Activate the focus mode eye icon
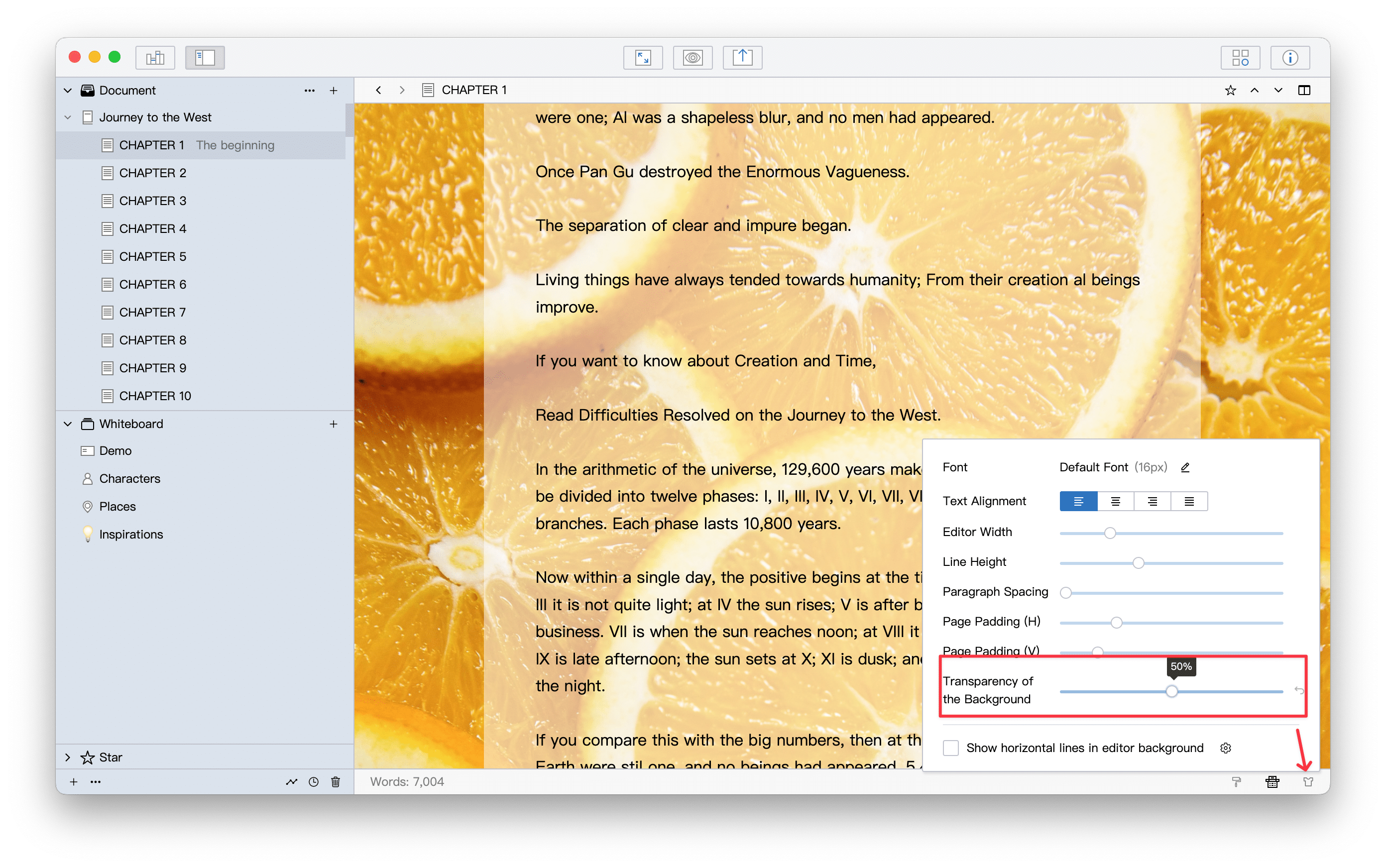Screen dimensions: 1386x868 [693, 57]
